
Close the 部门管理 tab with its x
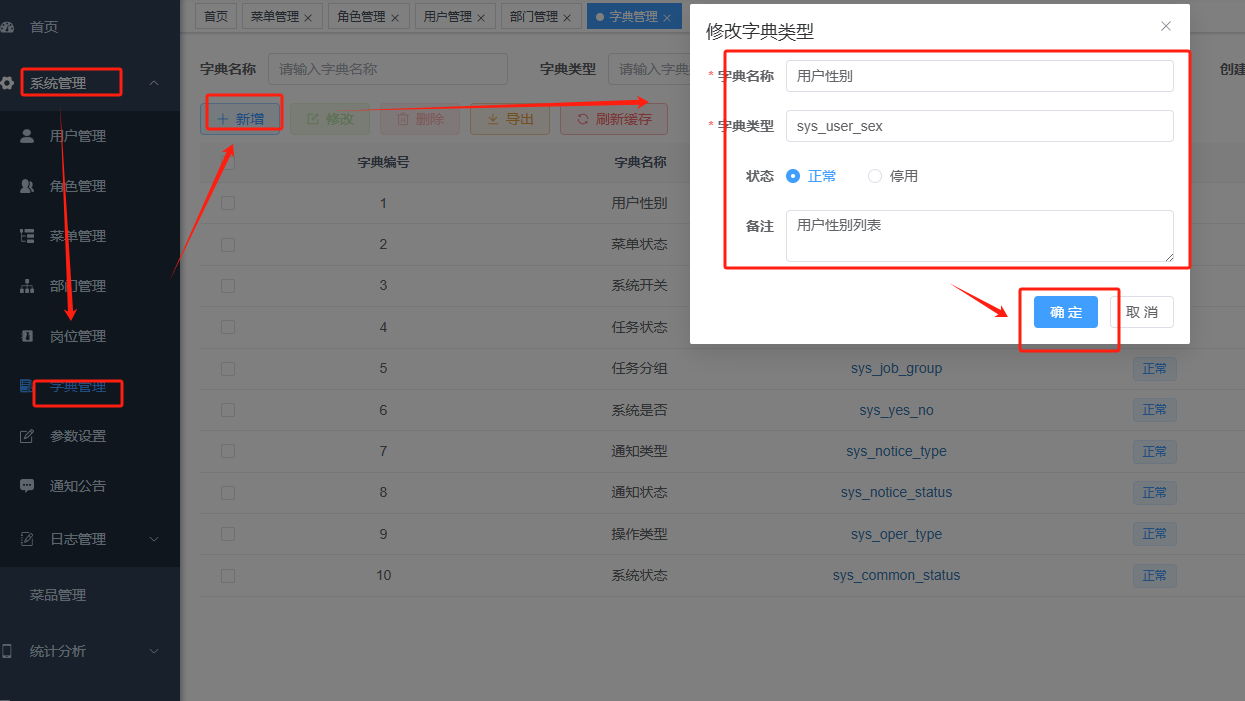point(567,17)
